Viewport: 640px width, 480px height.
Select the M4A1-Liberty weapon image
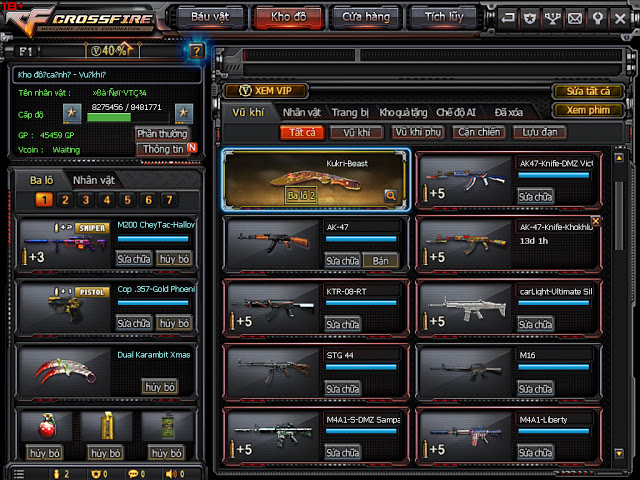tap(465, 436)
